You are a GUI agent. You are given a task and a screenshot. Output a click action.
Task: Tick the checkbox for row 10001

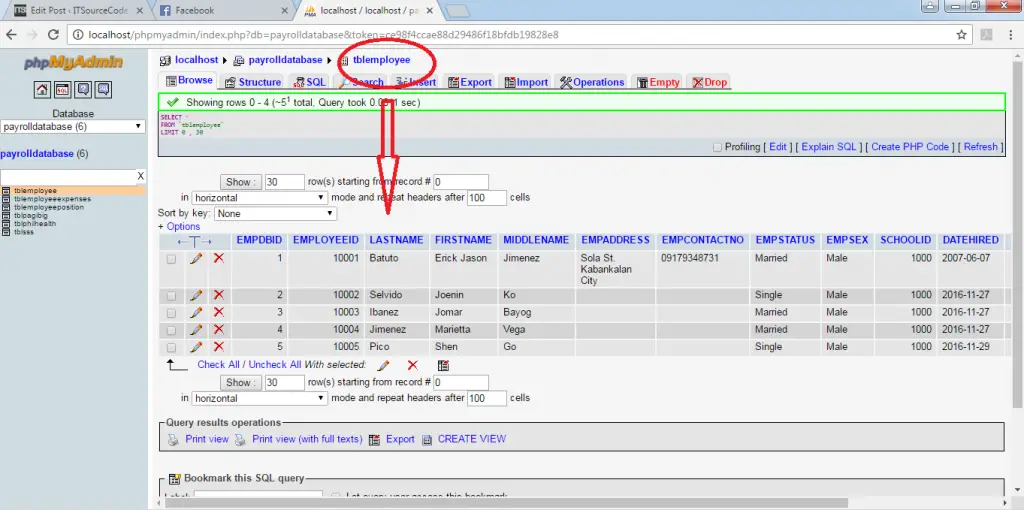click(x=171, y=259)
